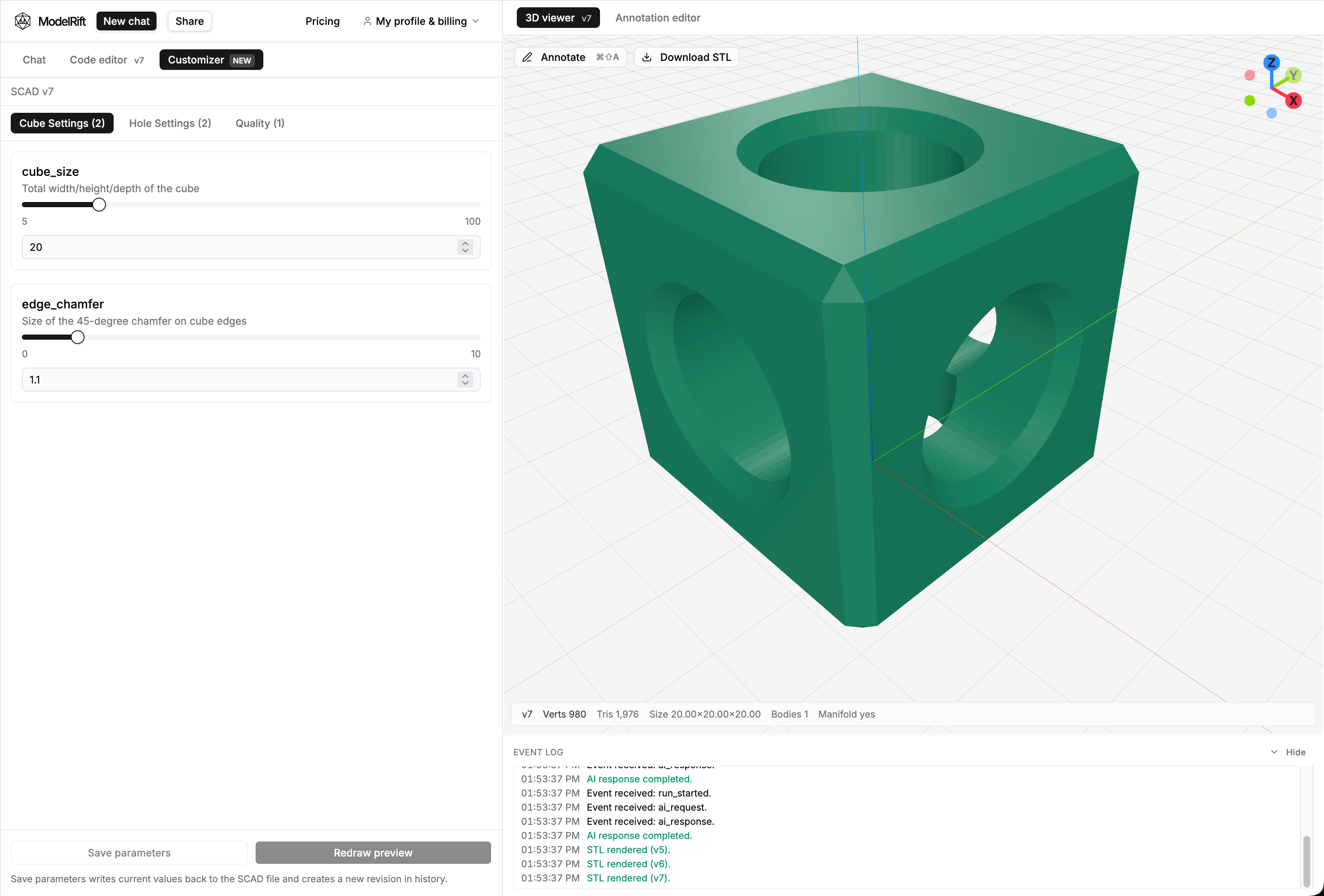Open the Code editor tab

click(99, 59)
